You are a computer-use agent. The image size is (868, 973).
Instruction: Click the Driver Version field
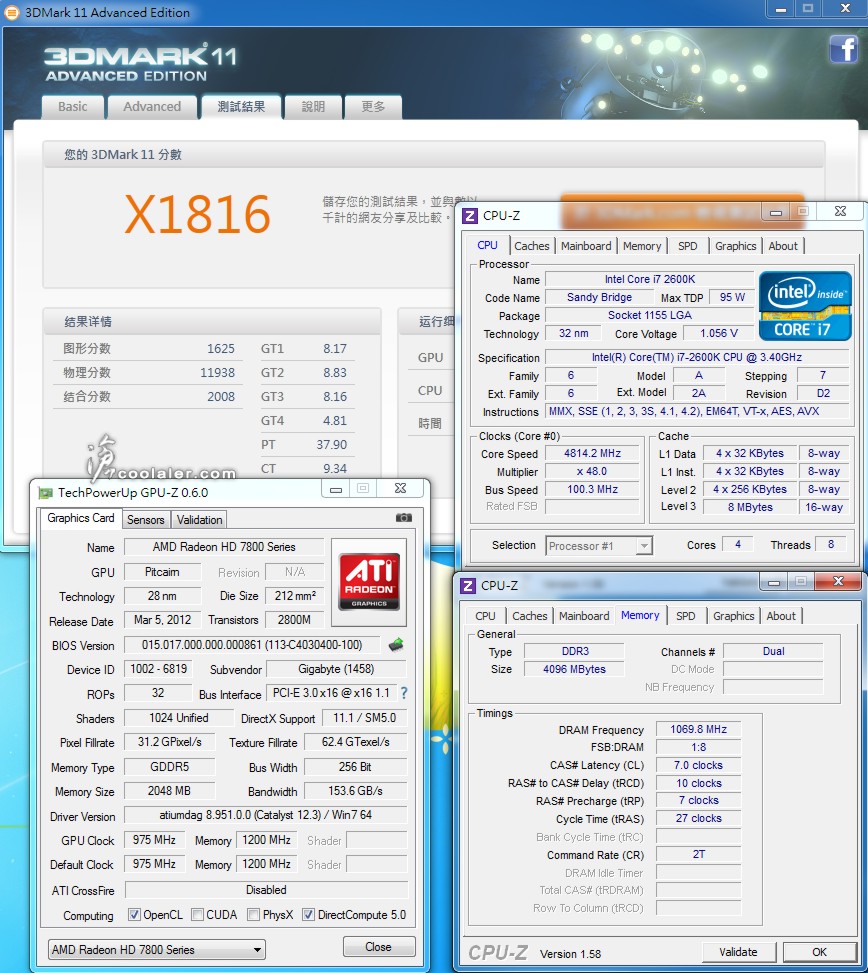(x=266, y=815)
